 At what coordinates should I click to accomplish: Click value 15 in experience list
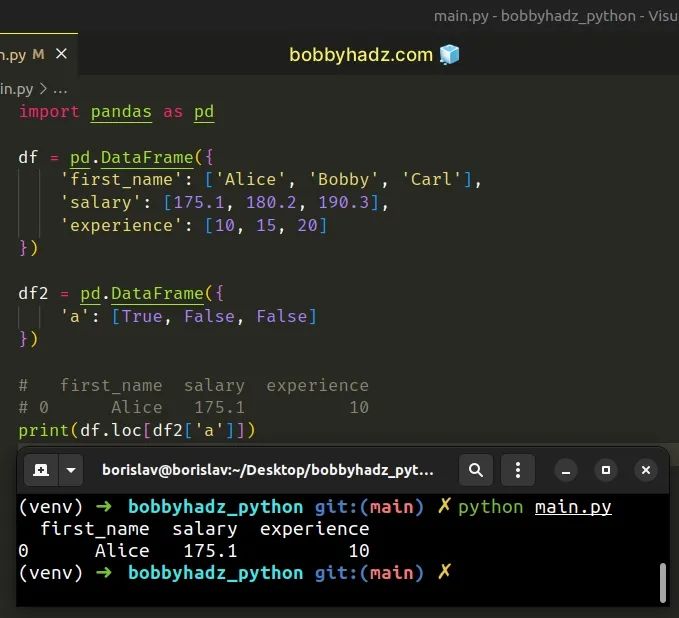pos(266,225)
